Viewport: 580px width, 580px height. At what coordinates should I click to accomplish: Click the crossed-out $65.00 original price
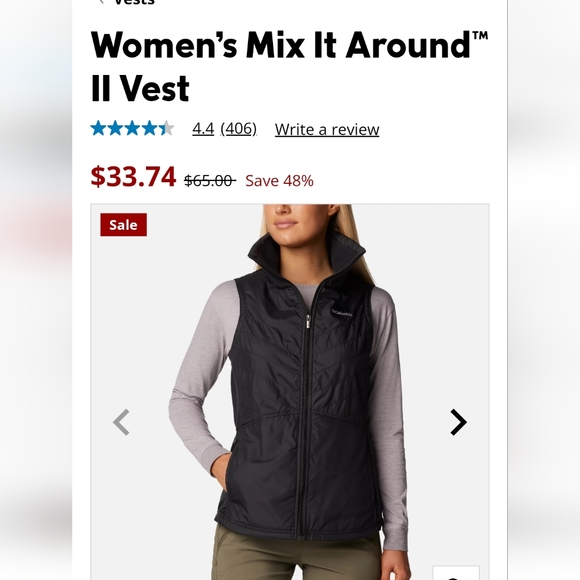pos(210,181)
